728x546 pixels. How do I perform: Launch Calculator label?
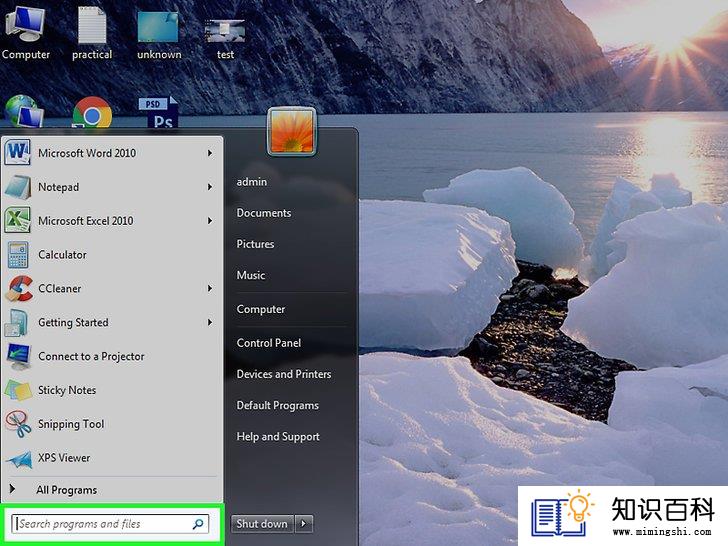(x=62, y=254)
